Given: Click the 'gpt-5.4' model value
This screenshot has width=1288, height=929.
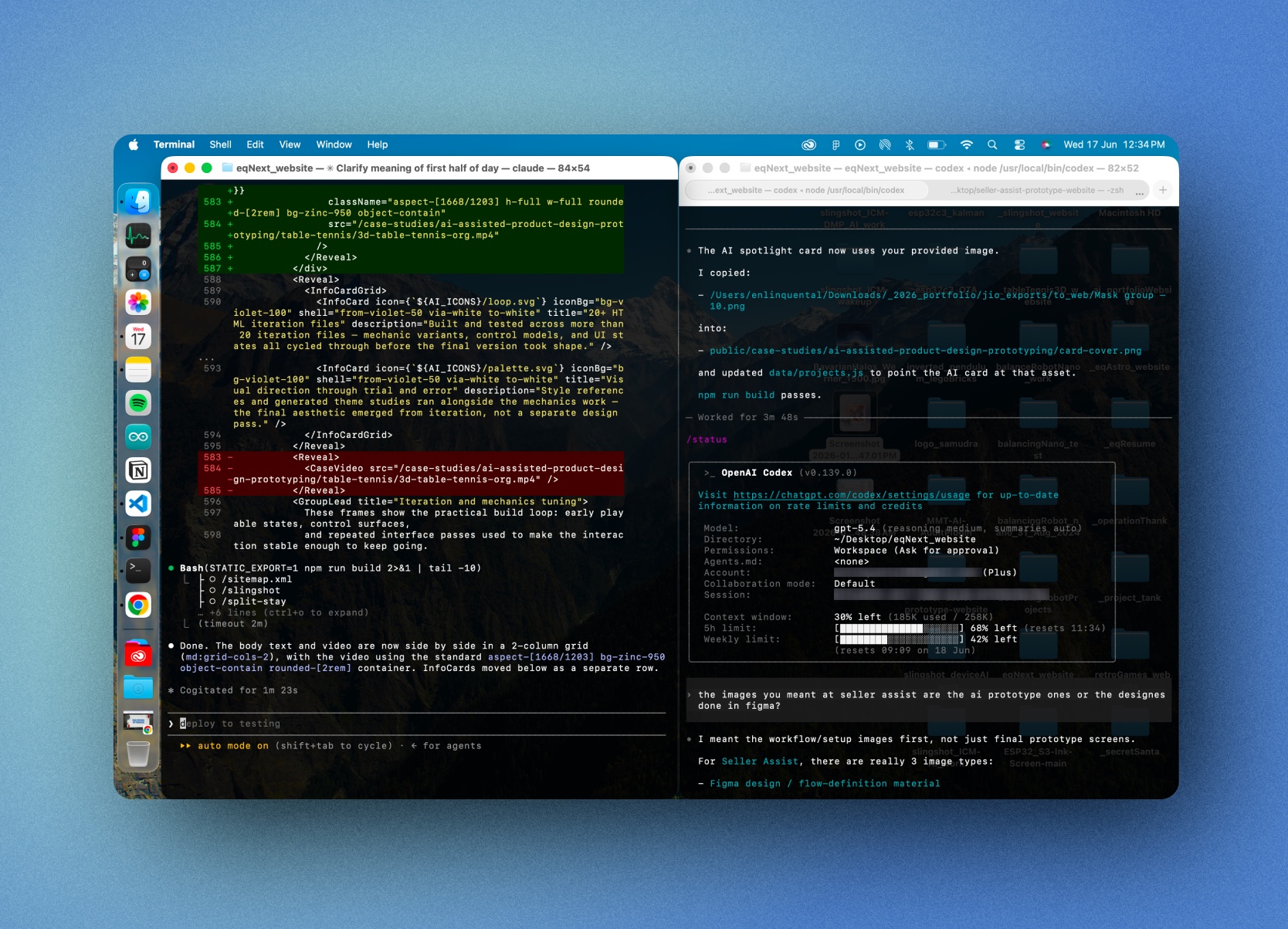Looking at the screenshot, I should coord(855,528).
